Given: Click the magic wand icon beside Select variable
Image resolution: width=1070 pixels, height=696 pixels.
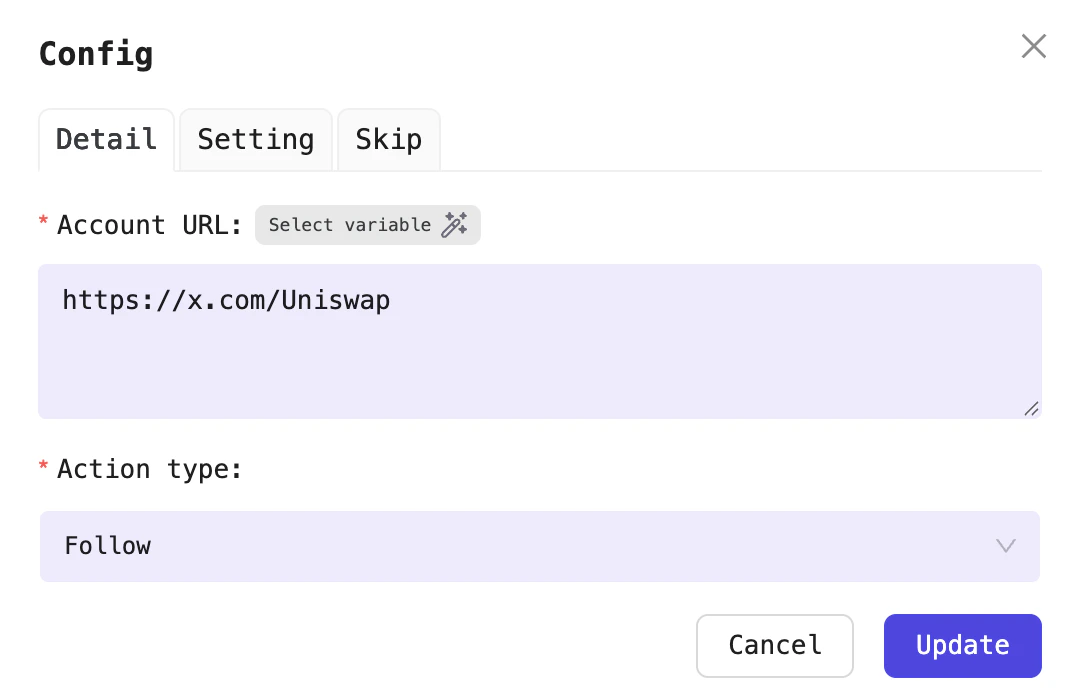Looking at the screenshot, I should pos(456,225).
